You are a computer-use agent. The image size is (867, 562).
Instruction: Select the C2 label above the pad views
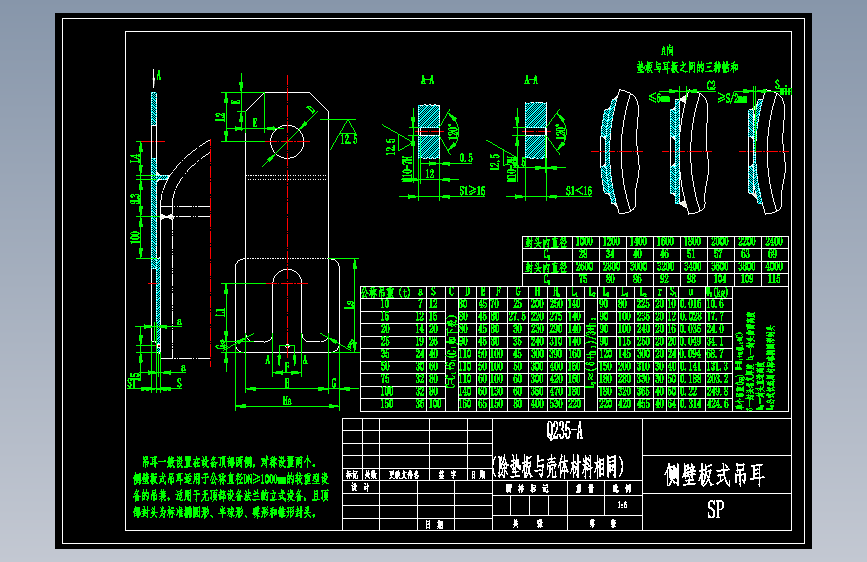[x=711, y=85]
